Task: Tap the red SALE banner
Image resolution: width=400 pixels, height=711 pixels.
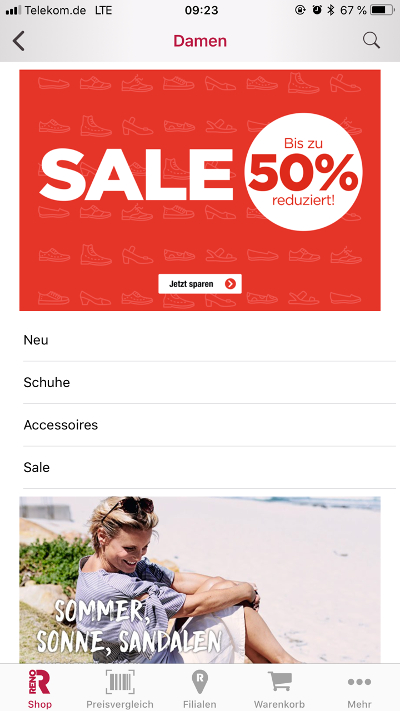Action: click(x=200, y=190)
